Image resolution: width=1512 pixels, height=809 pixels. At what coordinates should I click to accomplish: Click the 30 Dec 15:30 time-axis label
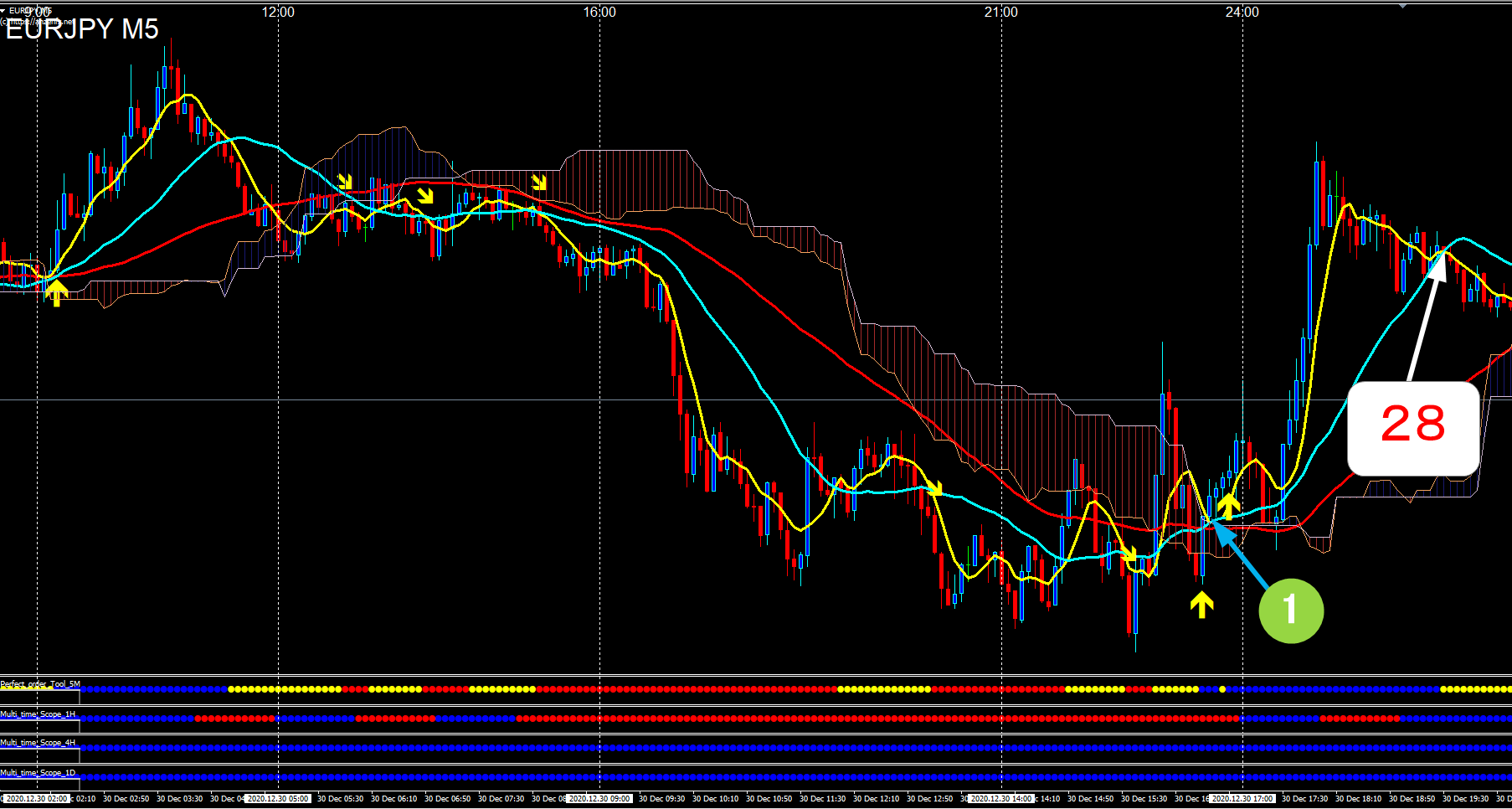tap(1144, 799)
